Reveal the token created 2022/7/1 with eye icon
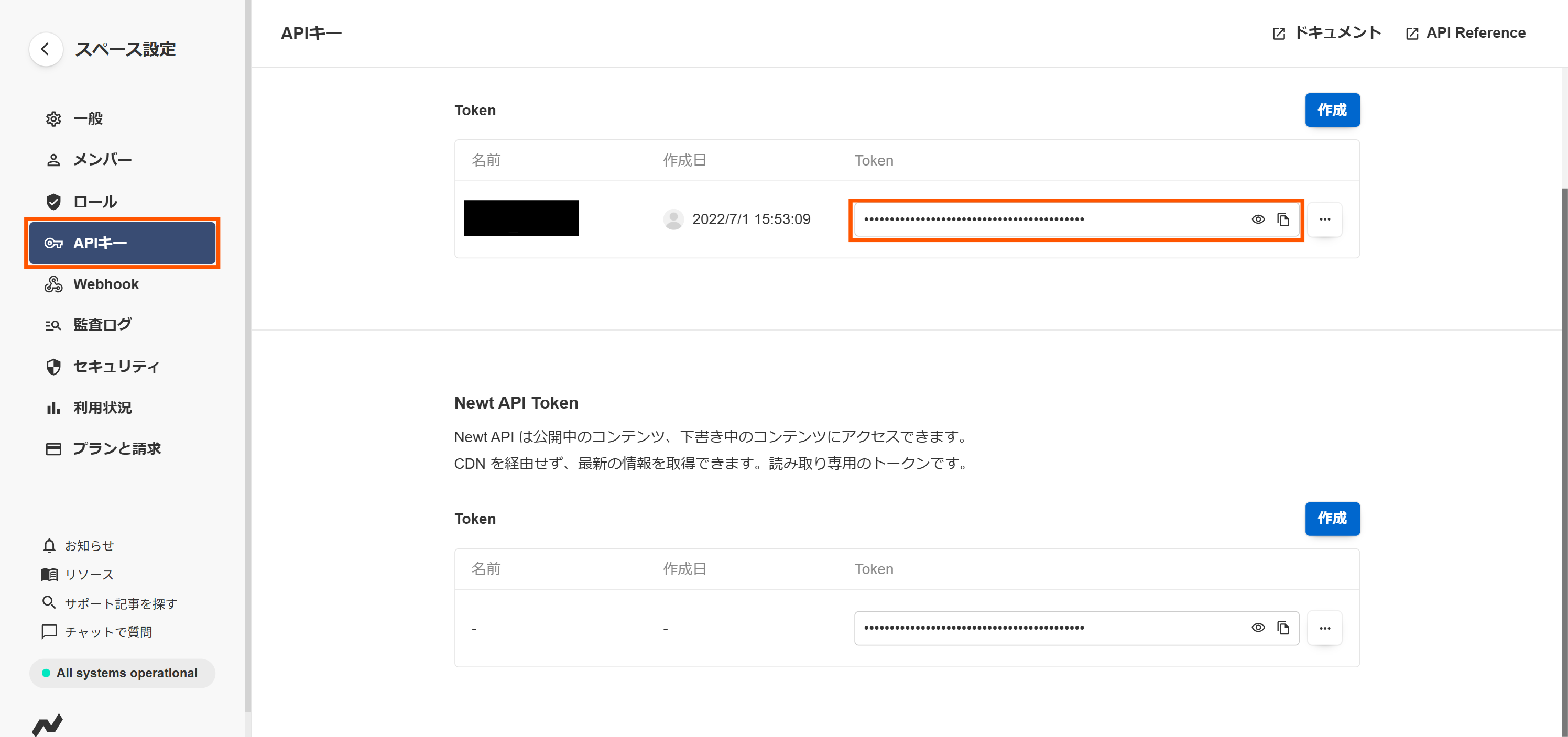 pyautogui.click(x=1258, y=219)
